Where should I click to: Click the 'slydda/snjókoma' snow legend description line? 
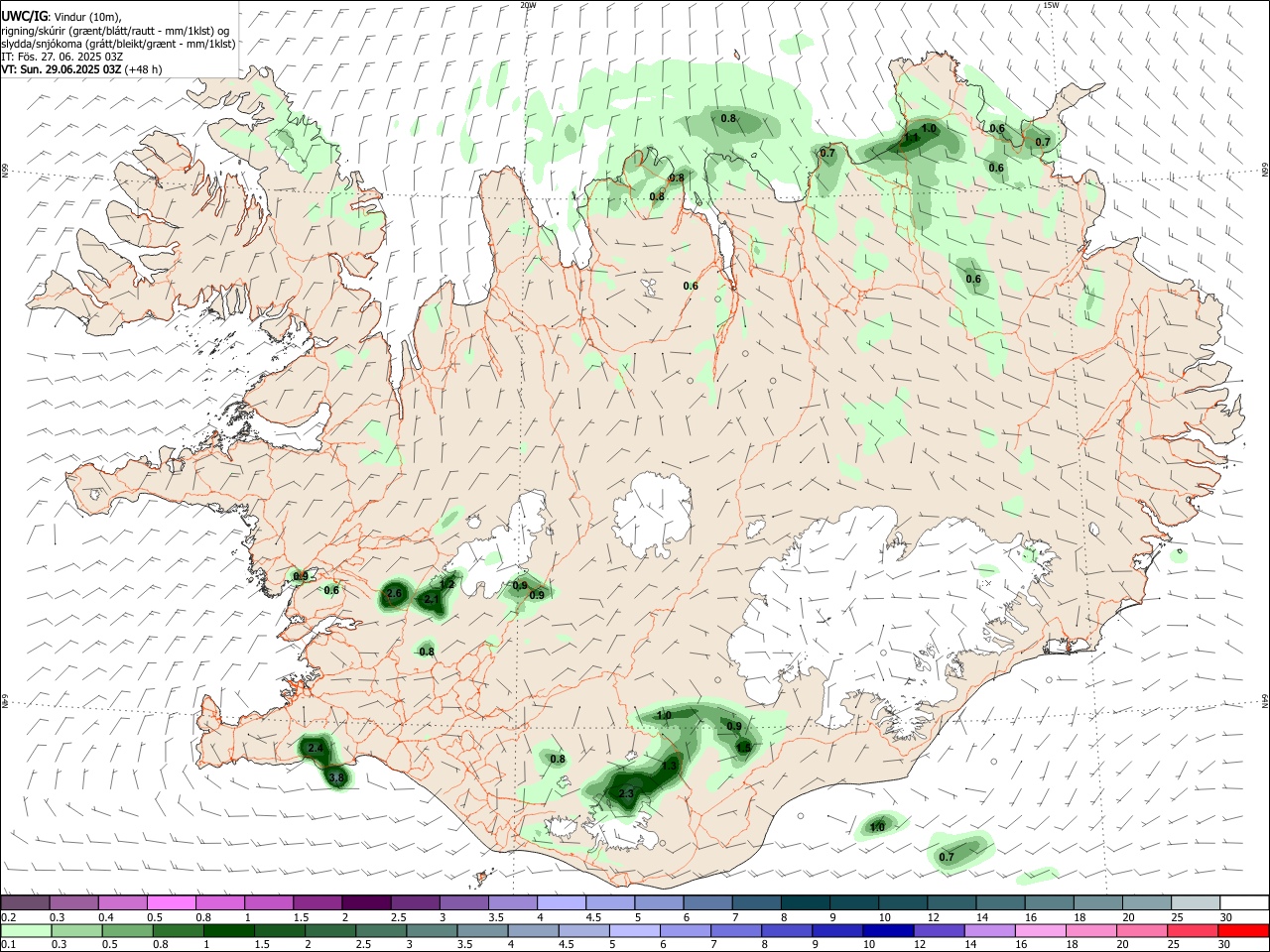click(118, 44)
